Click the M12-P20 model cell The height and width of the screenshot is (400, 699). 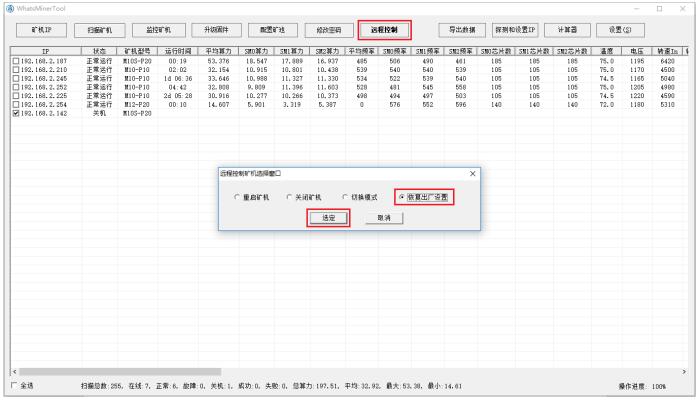[137, 105]
